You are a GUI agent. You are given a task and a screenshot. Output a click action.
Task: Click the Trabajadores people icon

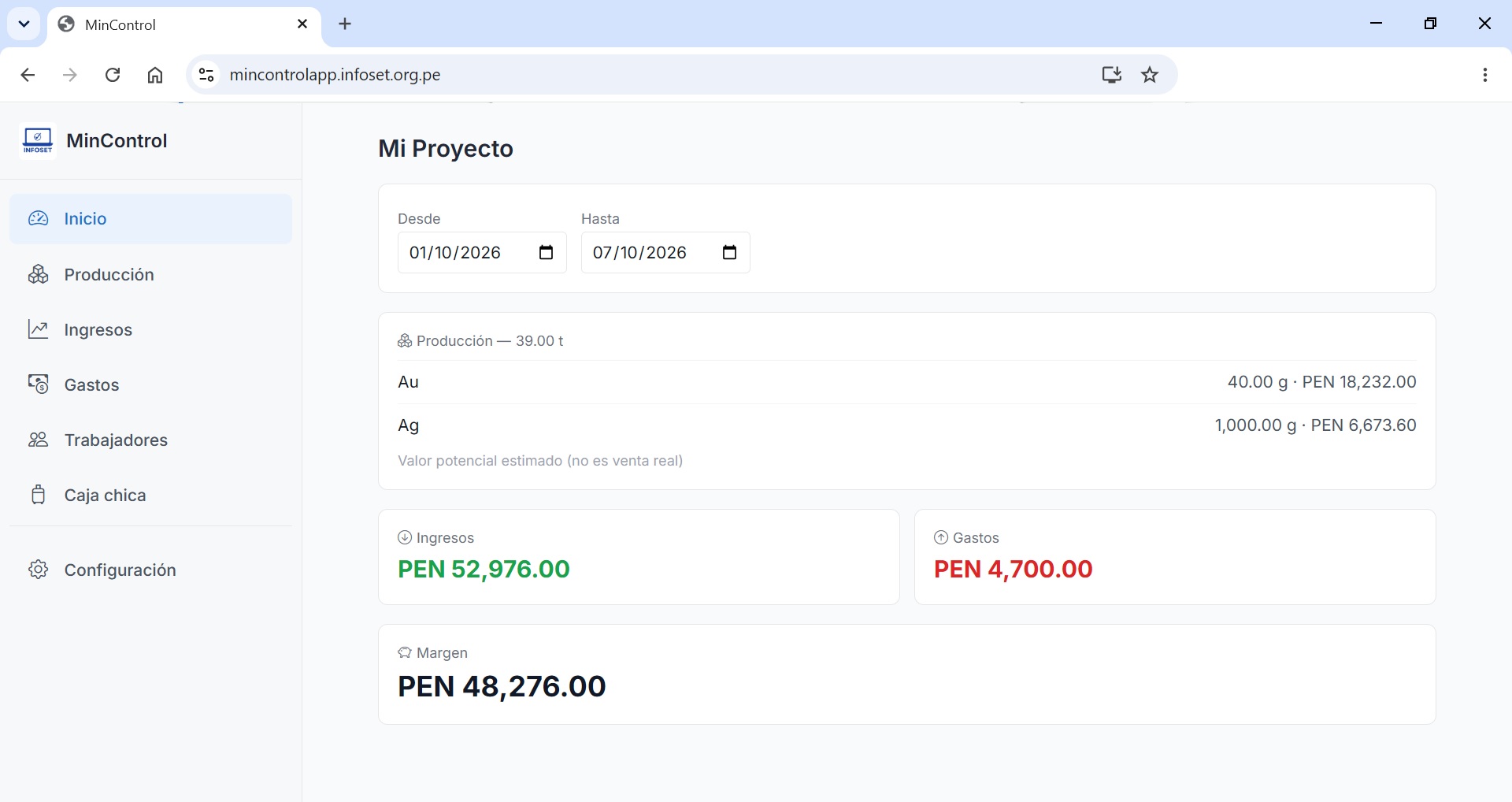39,440
